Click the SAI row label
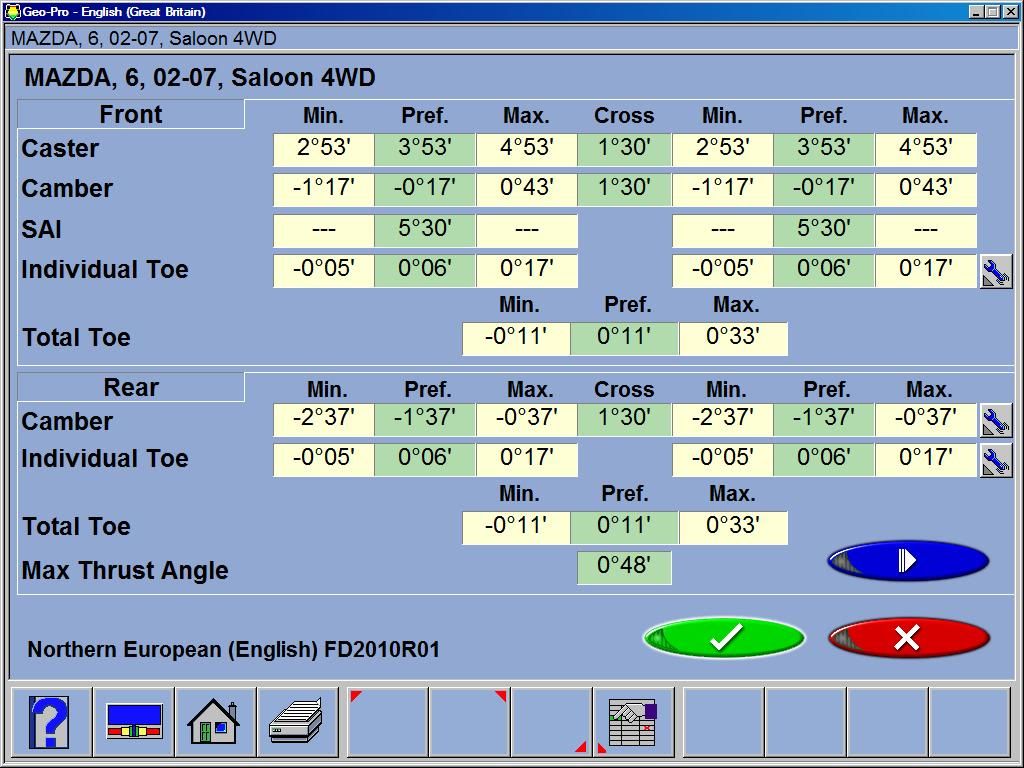1024x768 pixels. coord(41,230)
